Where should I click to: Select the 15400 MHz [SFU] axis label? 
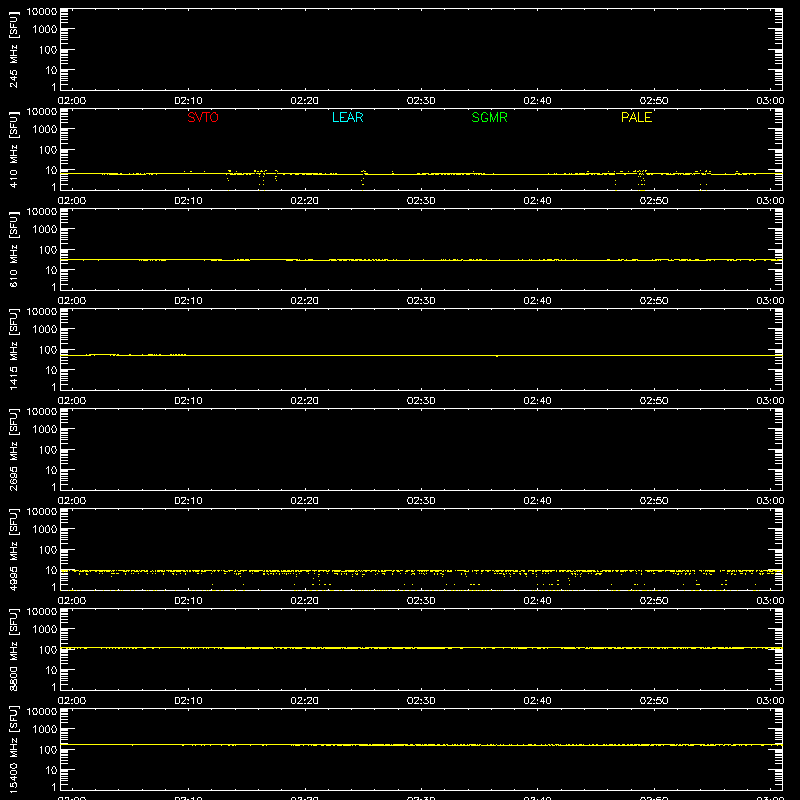13,749
